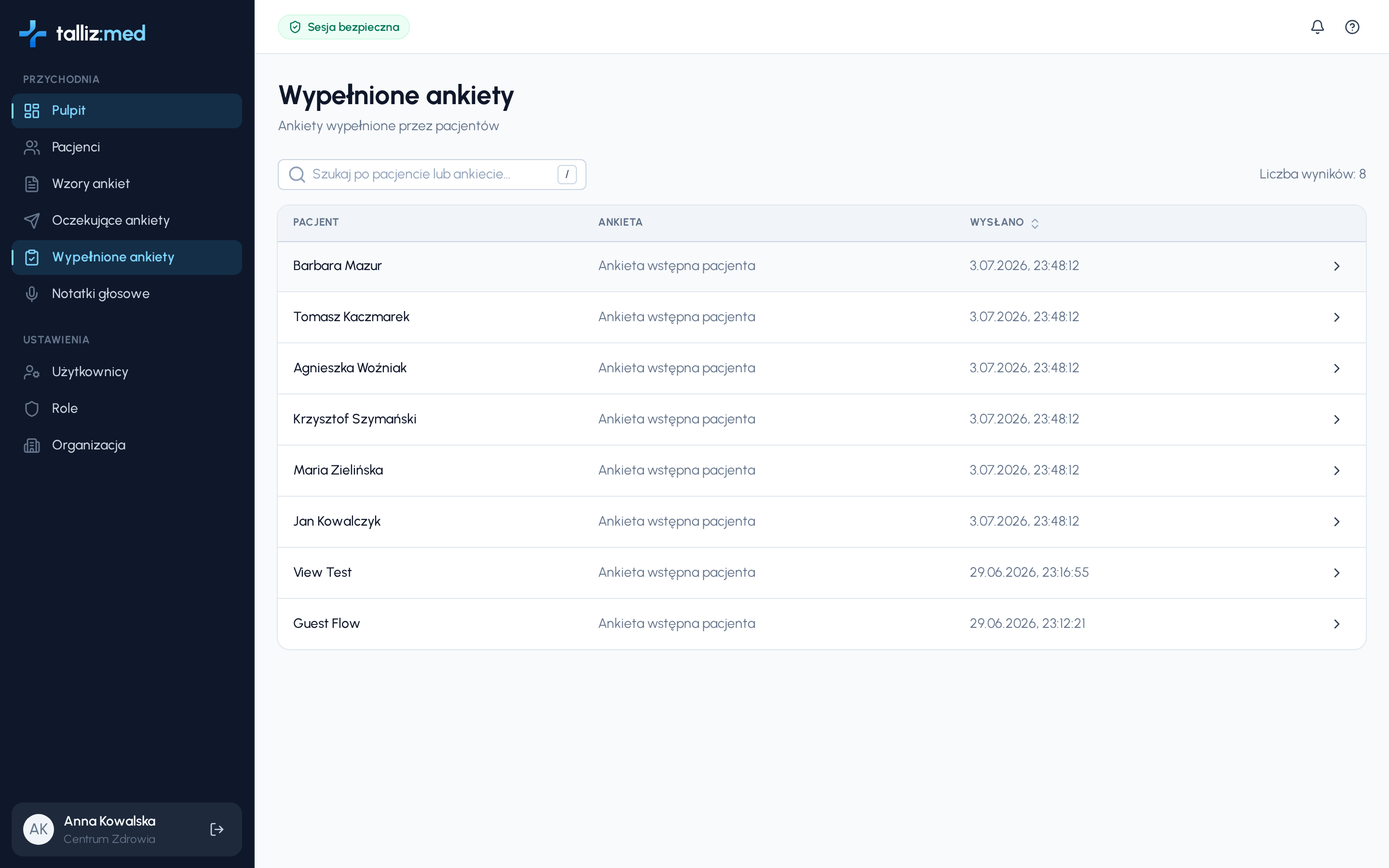
Task: Open Krzysztof Szymański row chevron
Action: click(1336, 420)
